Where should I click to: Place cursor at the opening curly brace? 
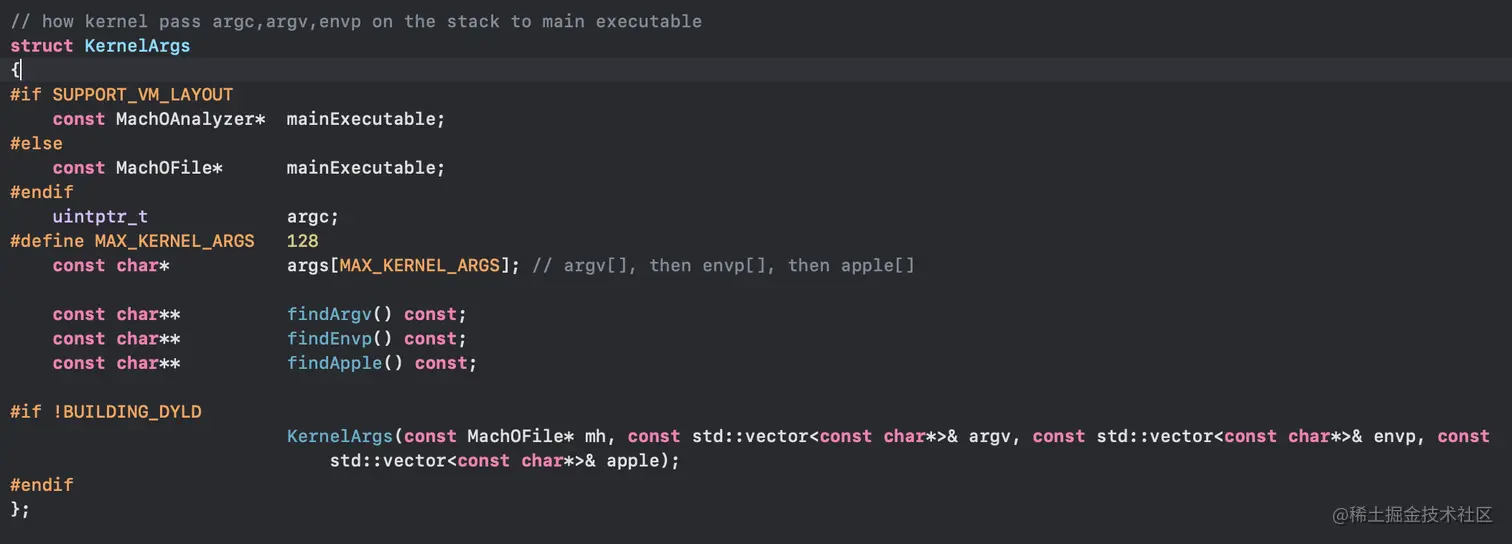15,70
